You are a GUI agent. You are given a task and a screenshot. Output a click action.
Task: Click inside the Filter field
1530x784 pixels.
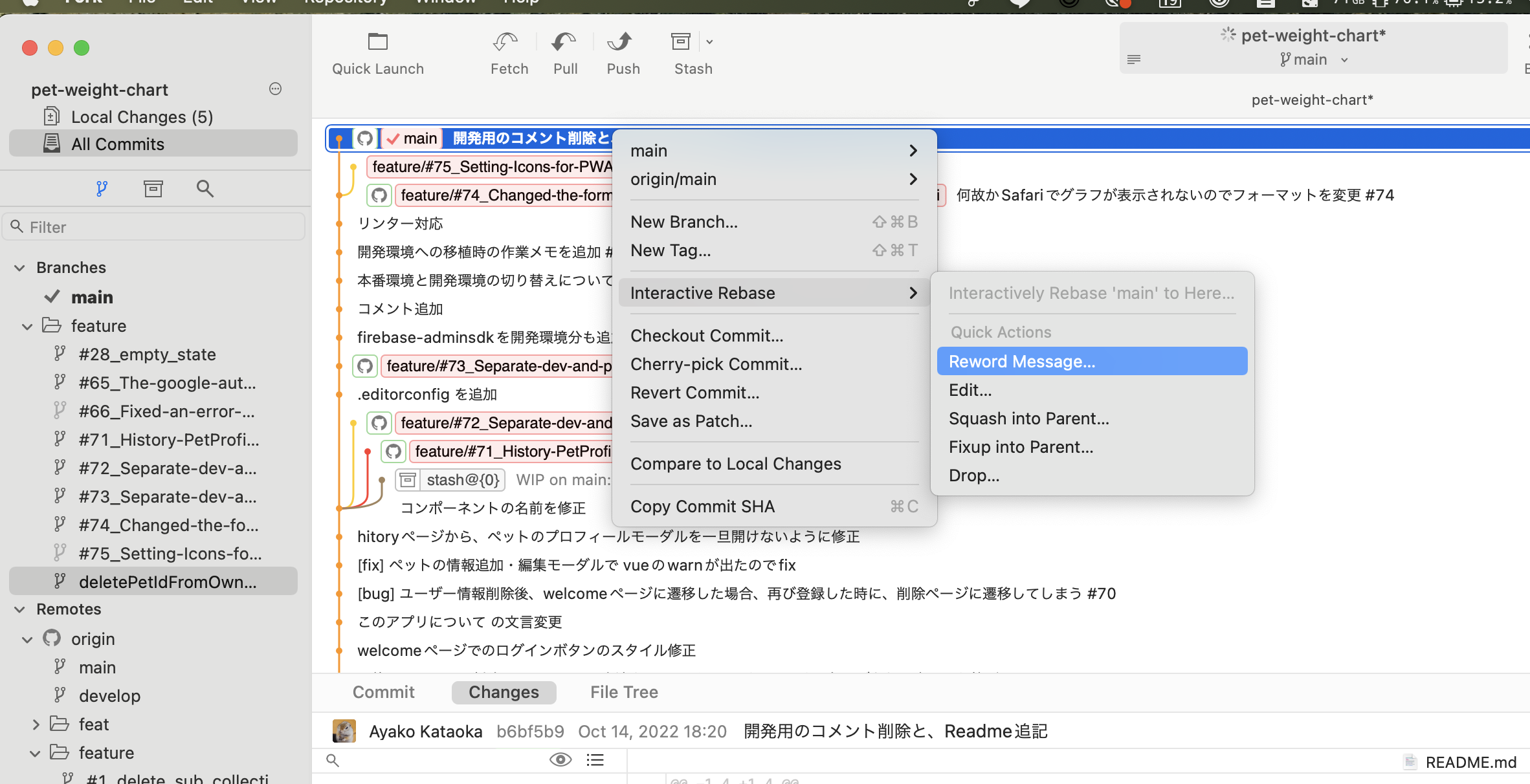click(153, 226)
